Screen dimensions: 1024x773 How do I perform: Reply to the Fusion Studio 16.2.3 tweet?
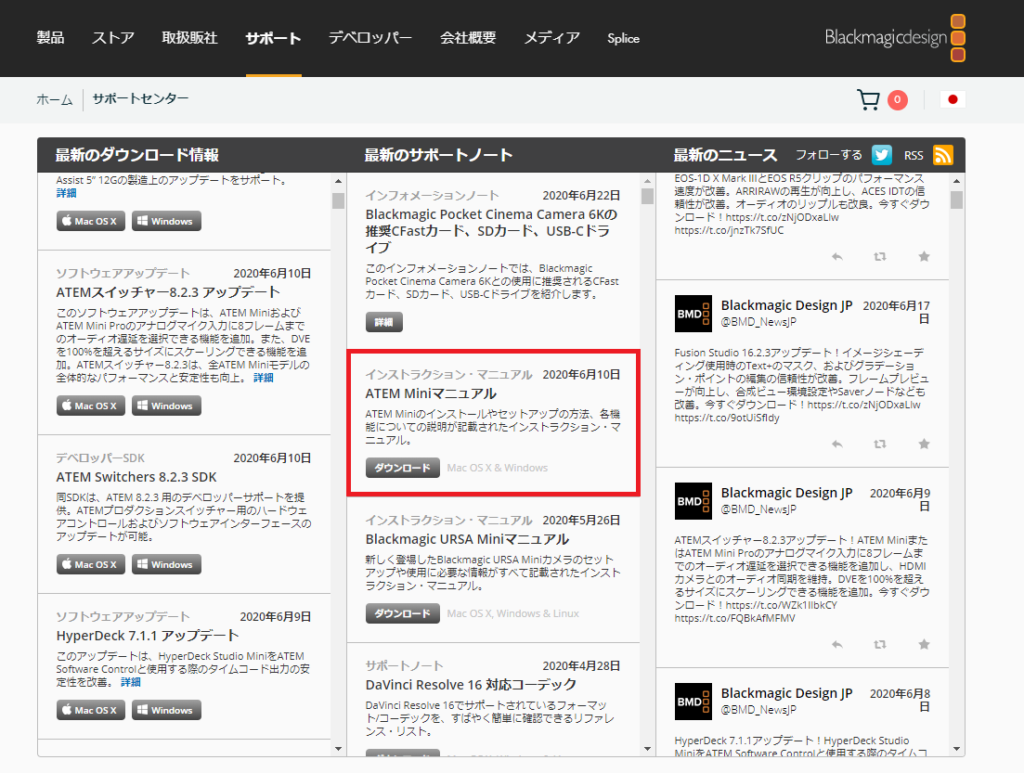click(x=837, y=444)
